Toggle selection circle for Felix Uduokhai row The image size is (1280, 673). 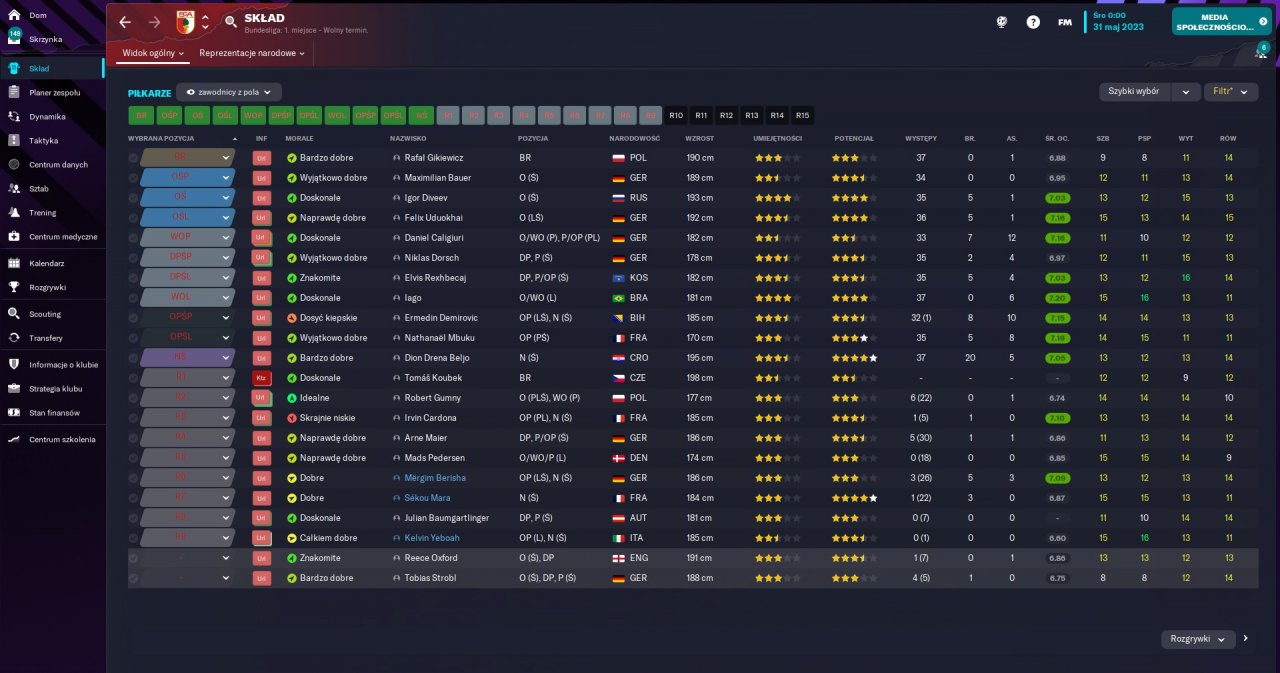pos(133,218)
